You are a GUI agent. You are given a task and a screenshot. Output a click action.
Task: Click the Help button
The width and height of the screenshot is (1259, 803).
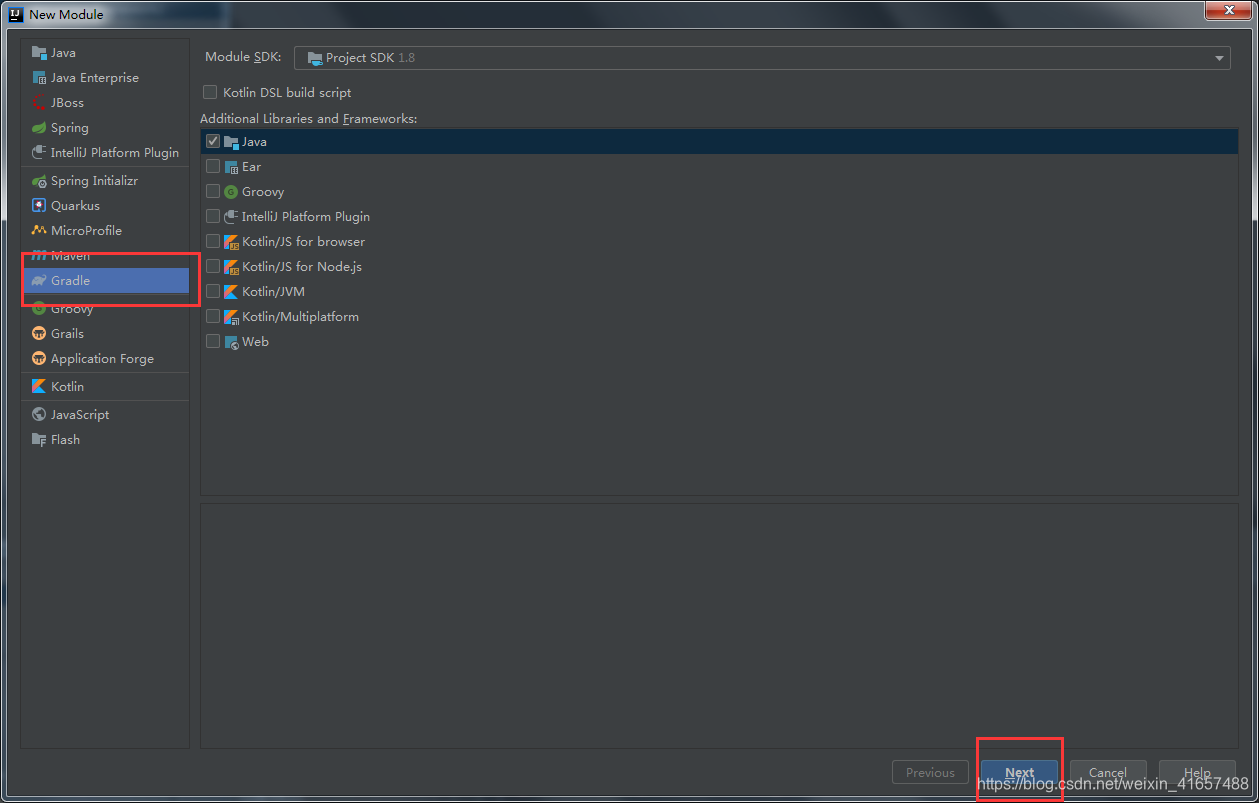[x=1197, y=773]
